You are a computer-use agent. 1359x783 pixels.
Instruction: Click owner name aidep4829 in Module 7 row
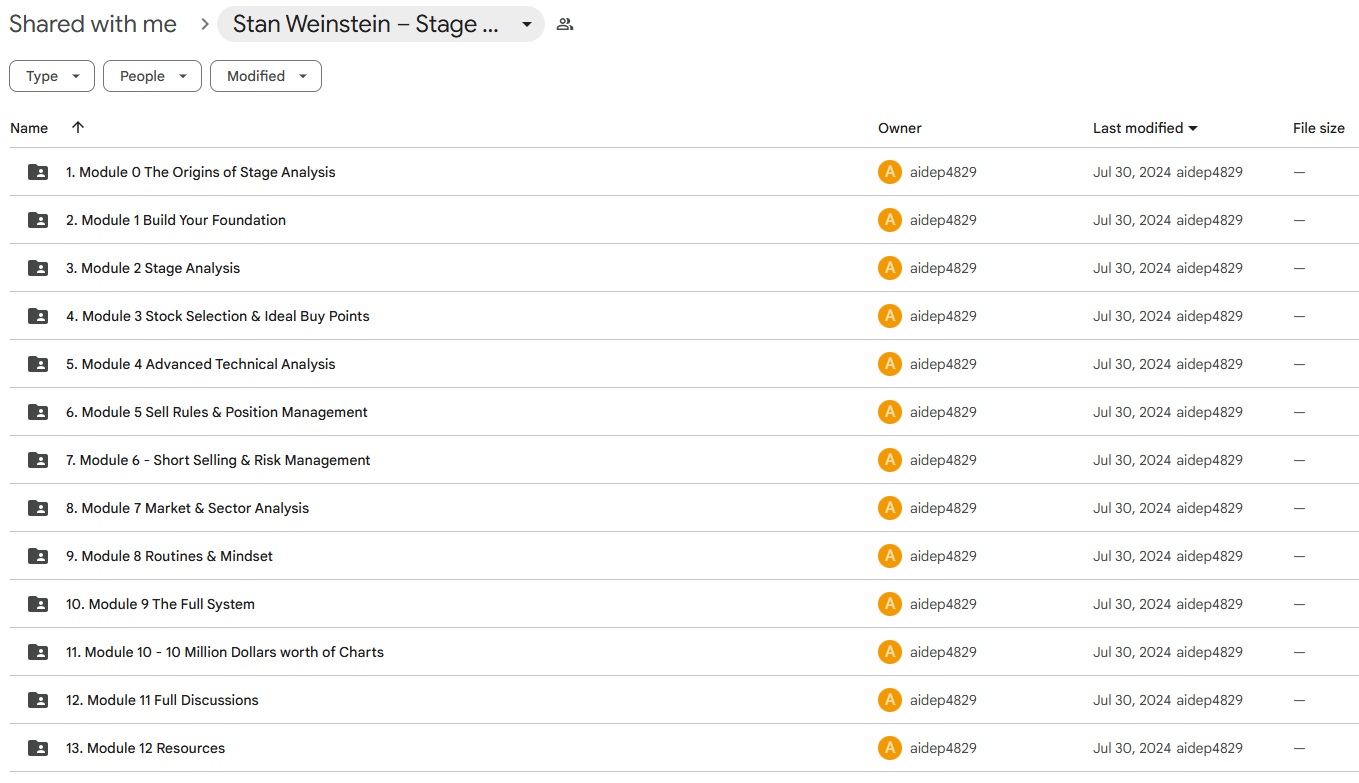pyautogui.click(x=943, y=508)
